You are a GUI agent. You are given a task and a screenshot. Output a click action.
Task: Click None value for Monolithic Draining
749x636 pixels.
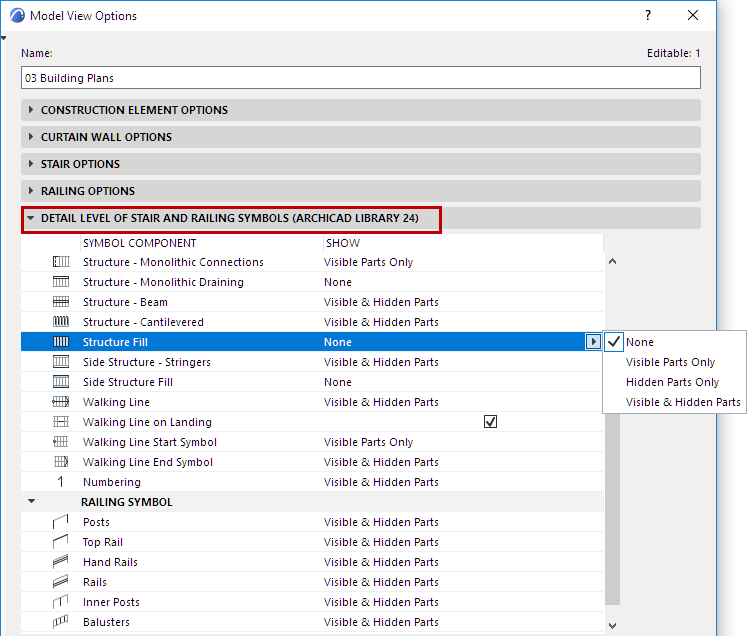[x=338, y=282]
